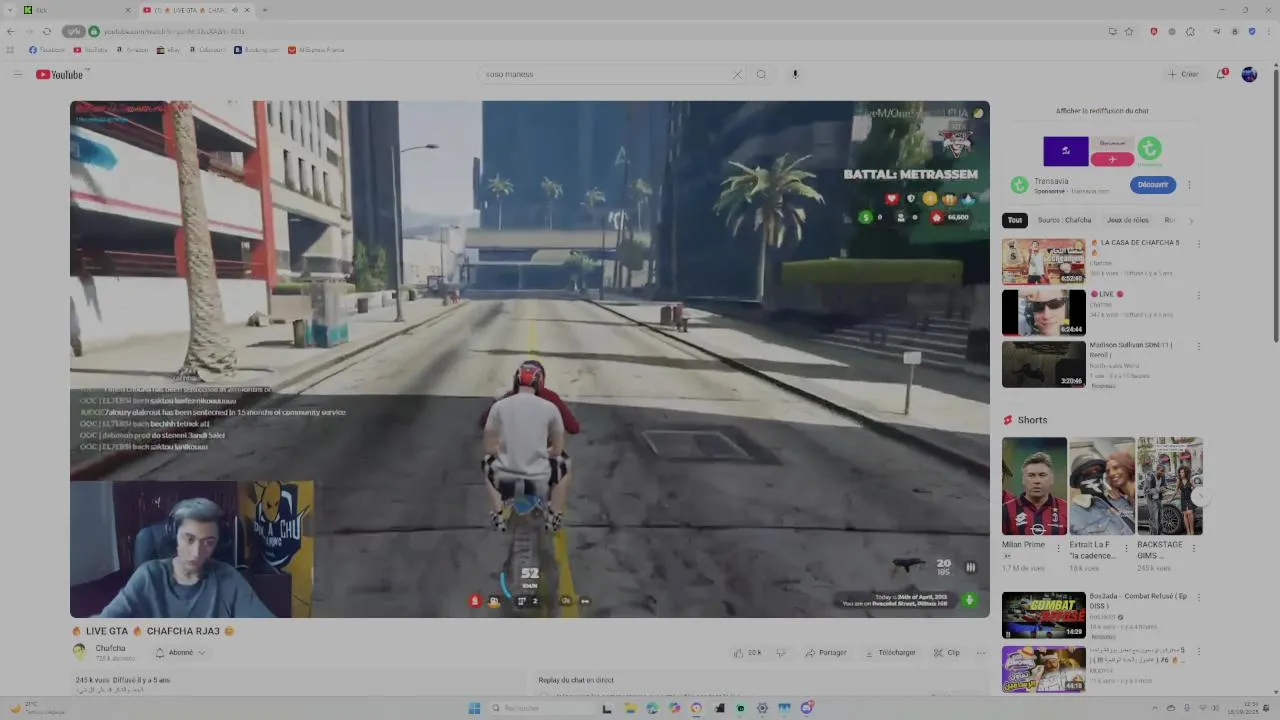Bookmark this page with the star
The image size is (1280, 720).
1129,31
